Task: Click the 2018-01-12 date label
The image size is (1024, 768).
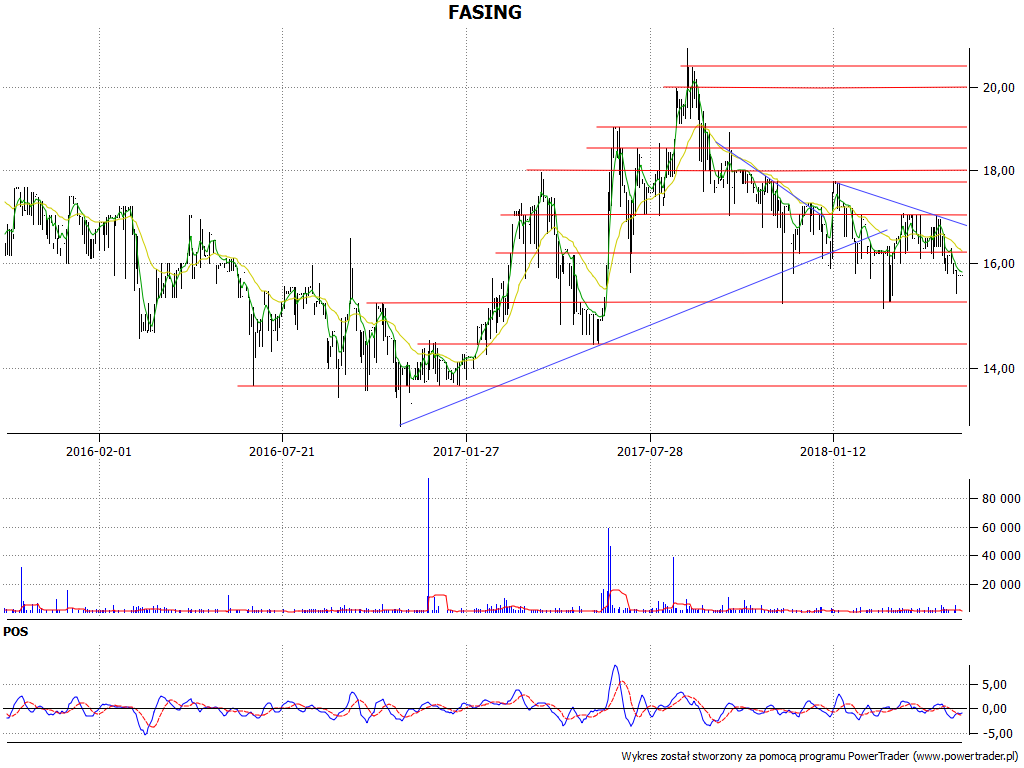Action: 833,451
